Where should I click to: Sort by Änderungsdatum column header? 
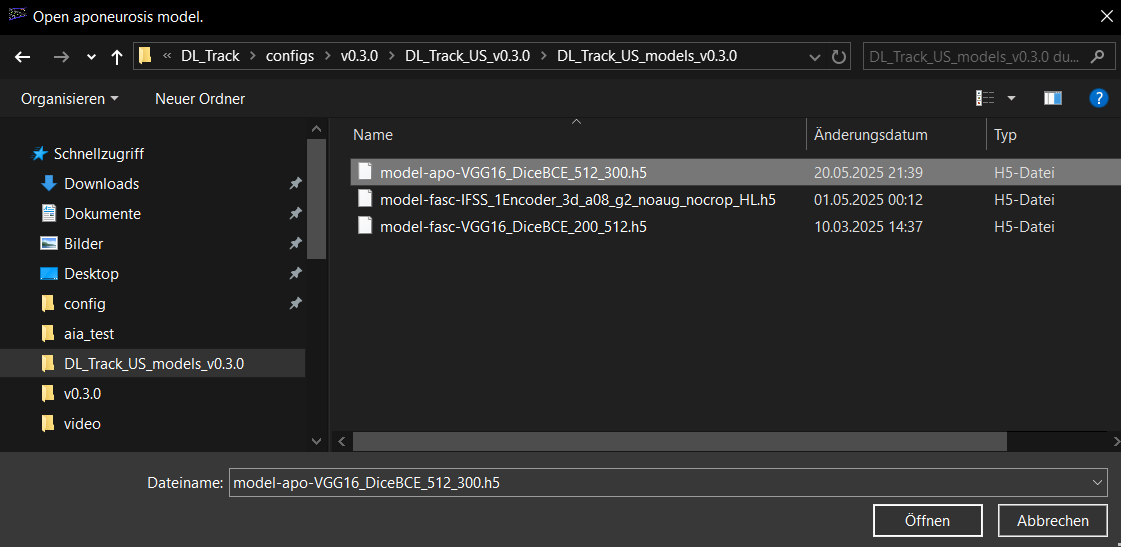click(x=871, y=135)
